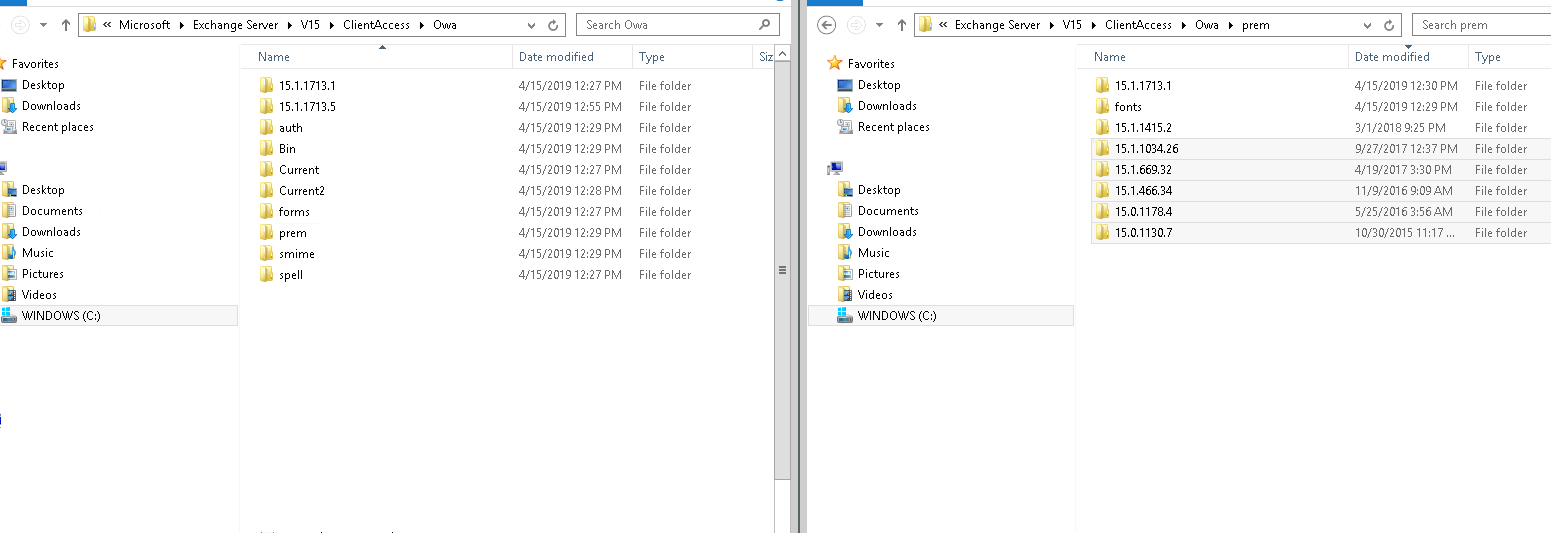
Task: Open Pictures in prem window sidebar
Action: [879, 274]
